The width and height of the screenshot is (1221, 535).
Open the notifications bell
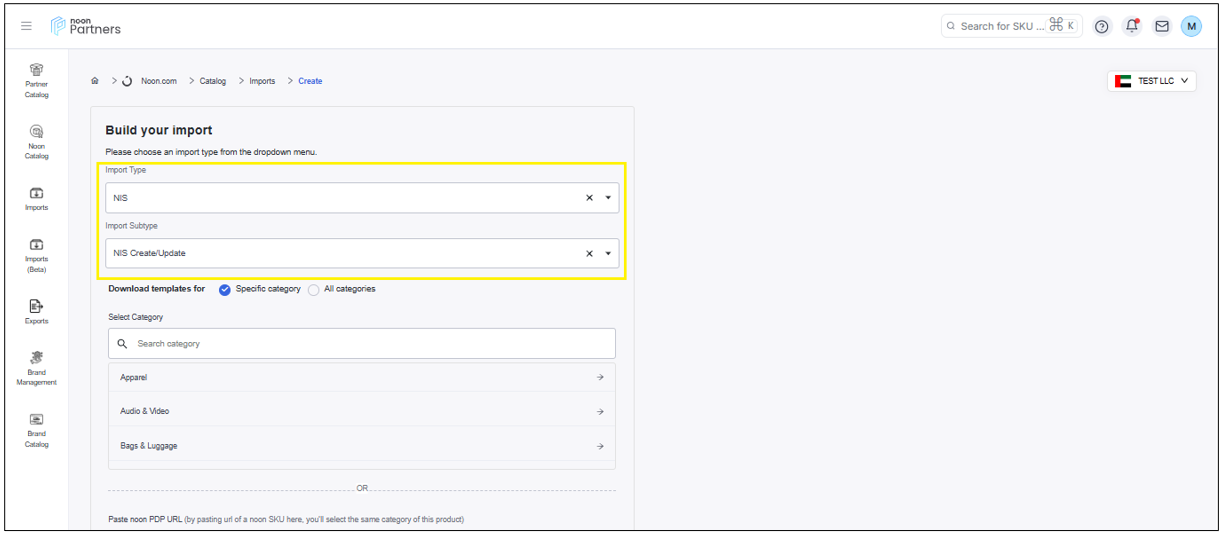(x=1132, y=27)
